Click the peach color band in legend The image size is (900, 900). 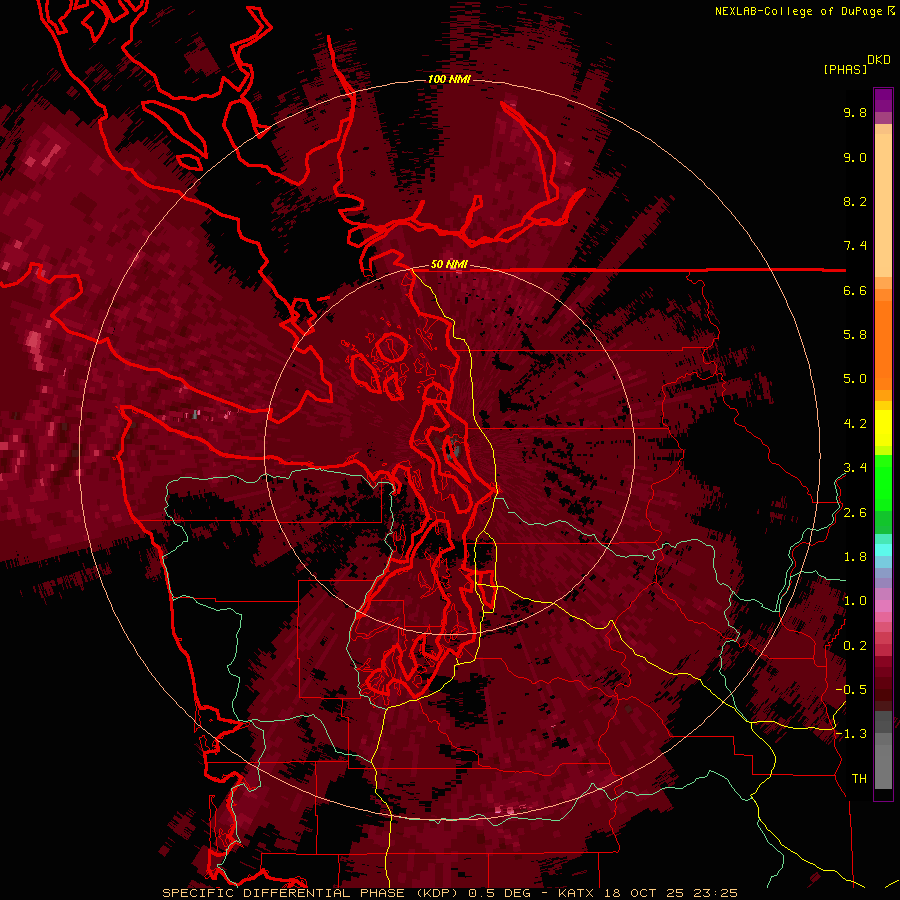tap(883, 201)
